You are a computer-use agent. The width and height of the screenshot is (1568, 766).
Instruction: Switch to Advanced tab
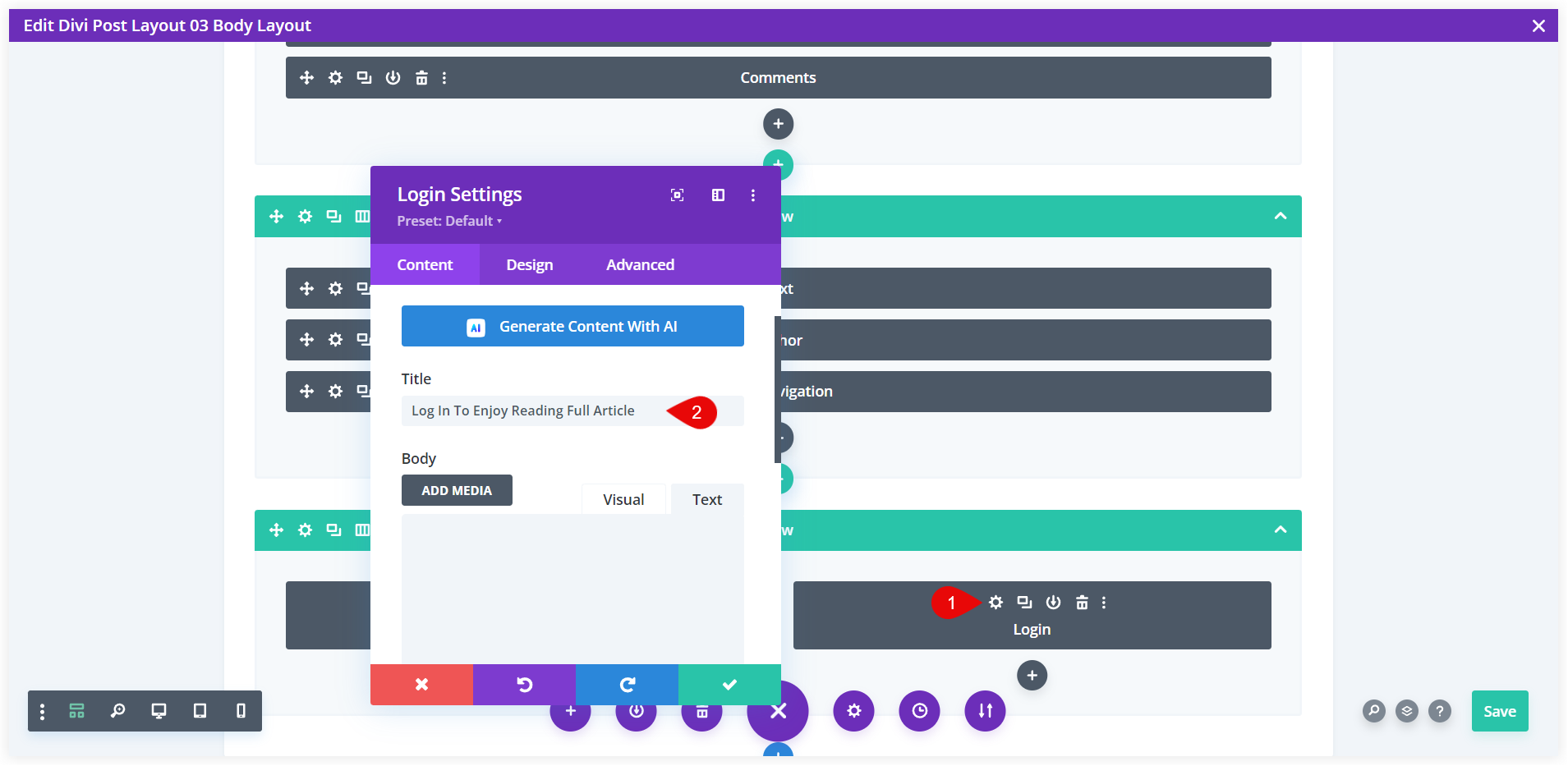(x=640, y=264)
